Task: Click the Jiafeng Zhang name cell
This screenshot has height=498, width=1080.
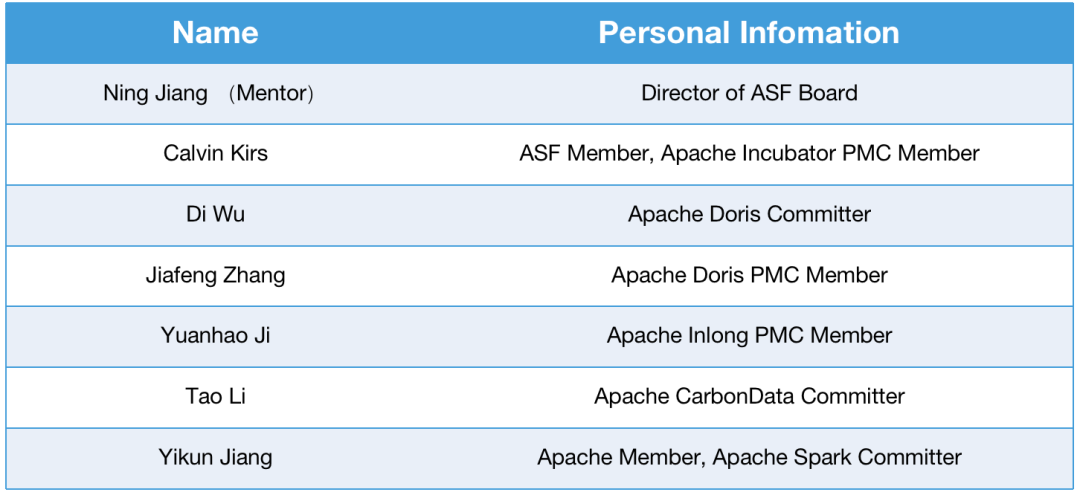Action: 215,275
